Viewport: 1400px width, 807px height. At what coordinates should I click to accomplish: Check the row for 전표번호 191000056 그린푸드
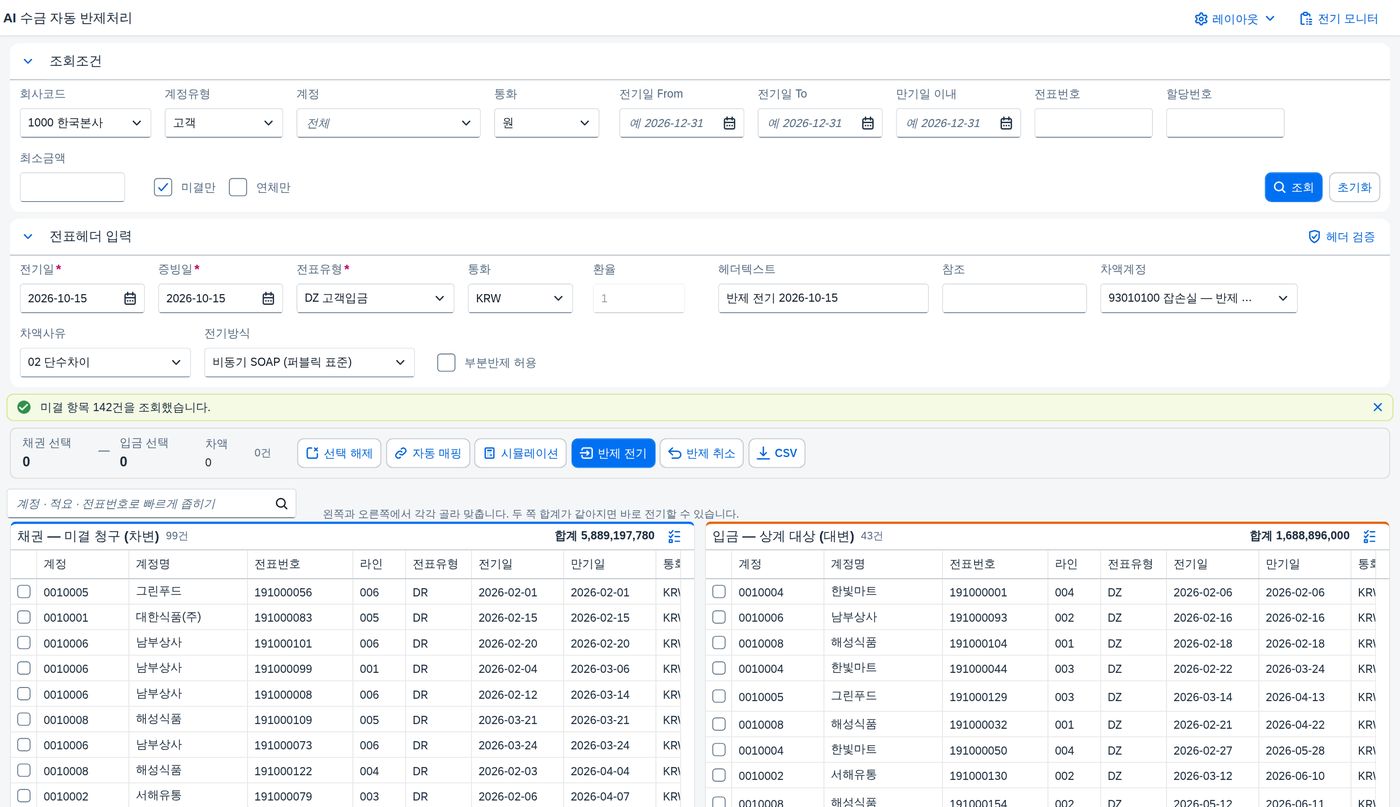(x=24, y=592)
